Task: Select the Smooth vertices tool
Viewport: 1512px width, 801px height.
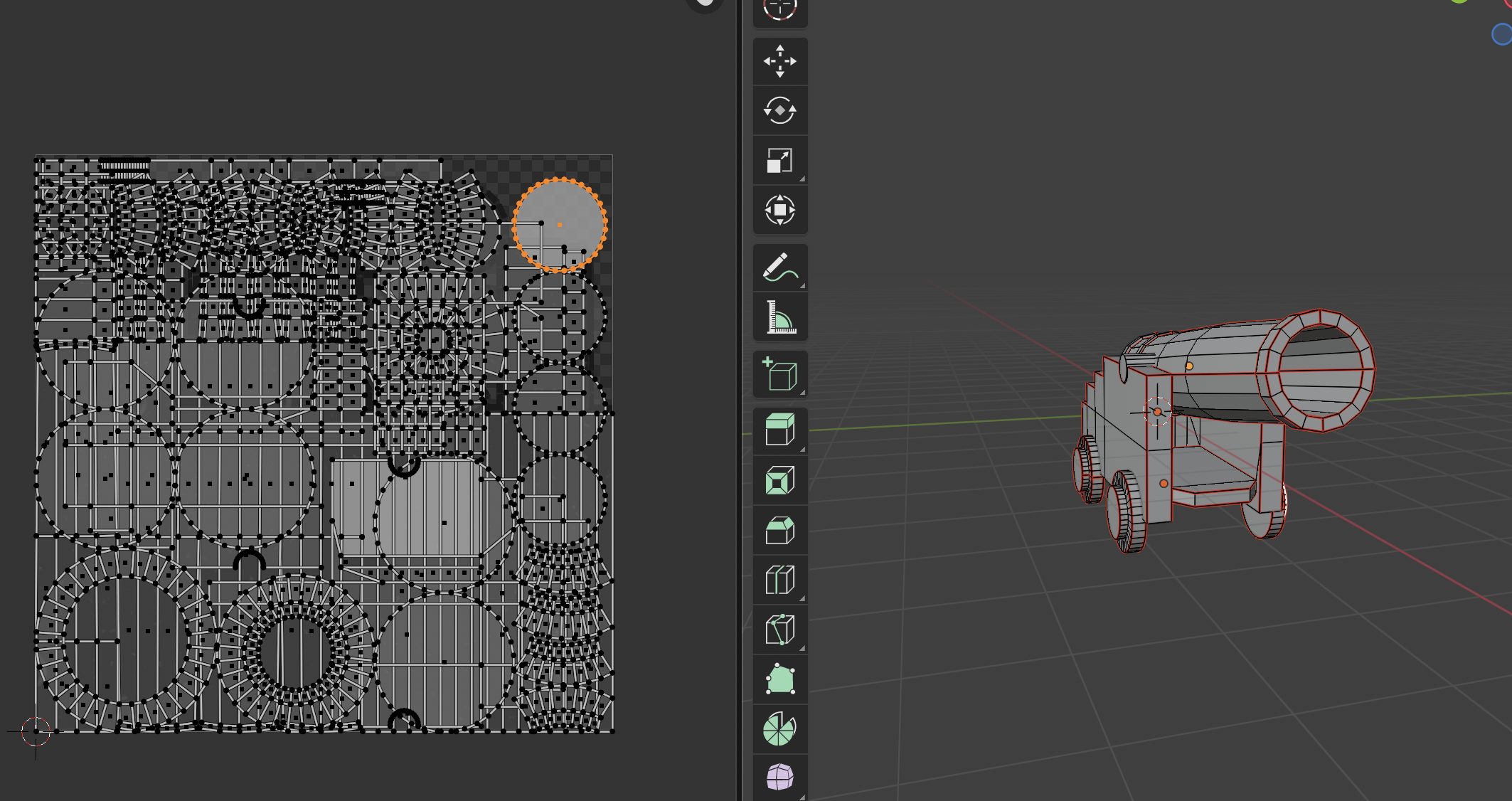Action: tap(780, 778)
